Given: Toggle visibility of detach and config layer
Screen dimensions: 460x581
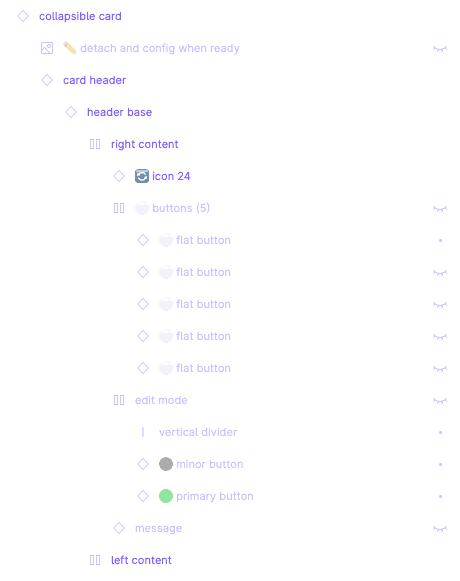Looking at the screenshot, I should [x=440, y=49].
